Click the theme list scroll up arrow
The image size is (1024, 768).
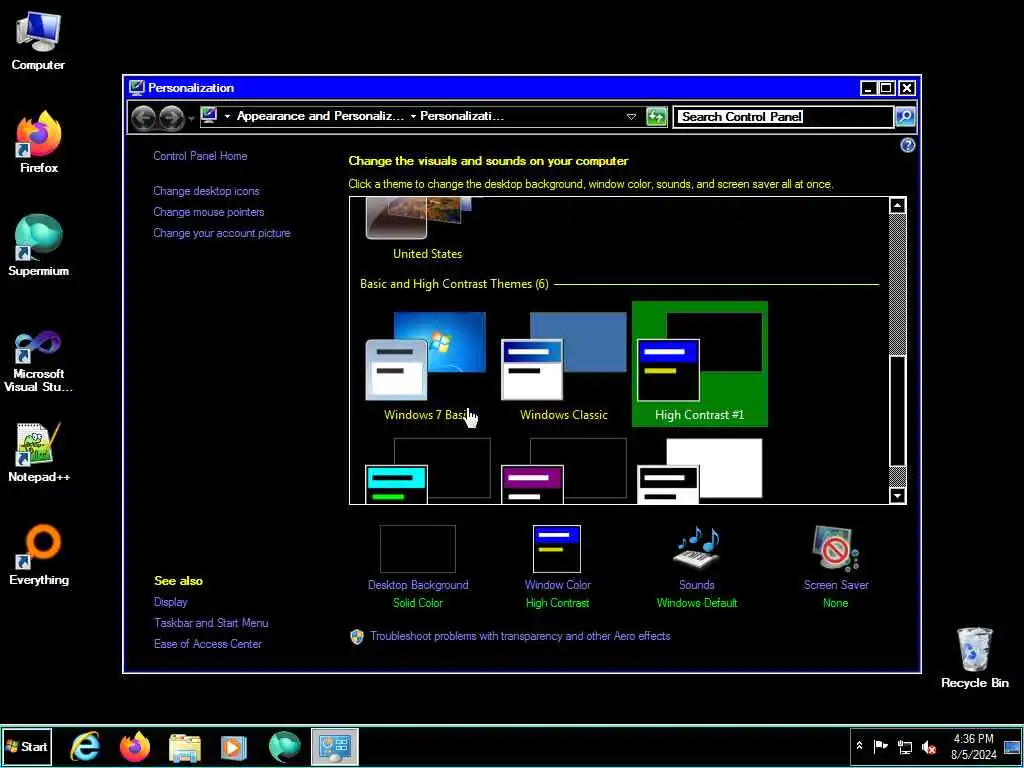(x=897, y=206)
